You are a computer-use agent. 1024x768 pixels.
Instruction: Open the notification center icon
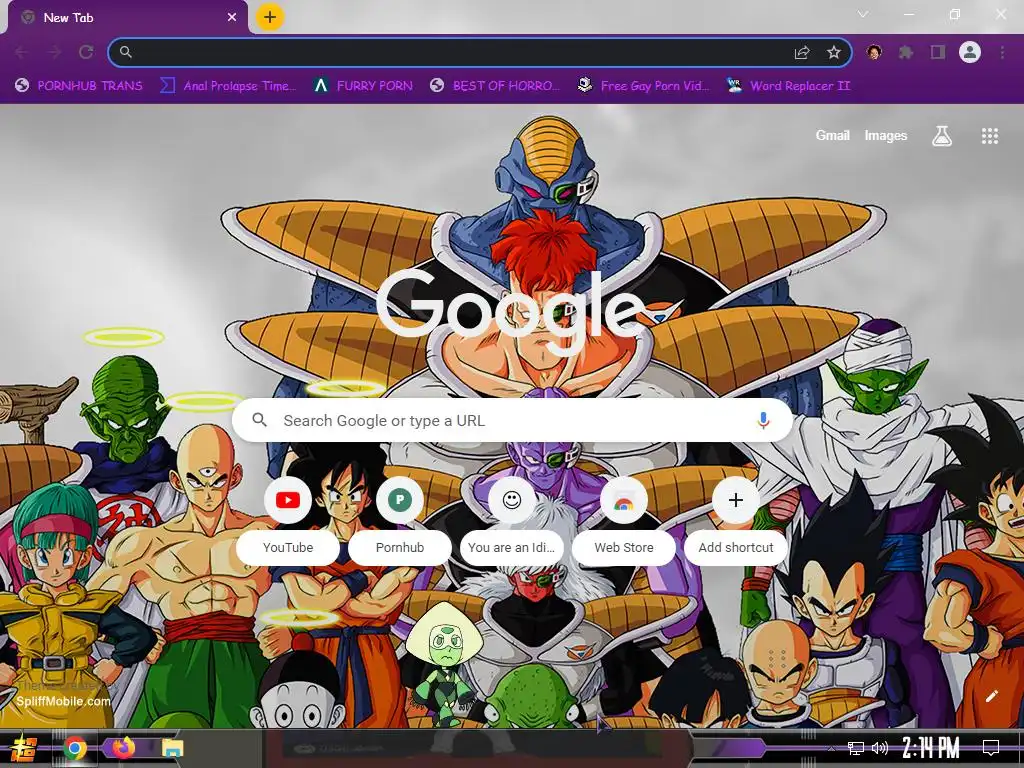coord(991,748)
